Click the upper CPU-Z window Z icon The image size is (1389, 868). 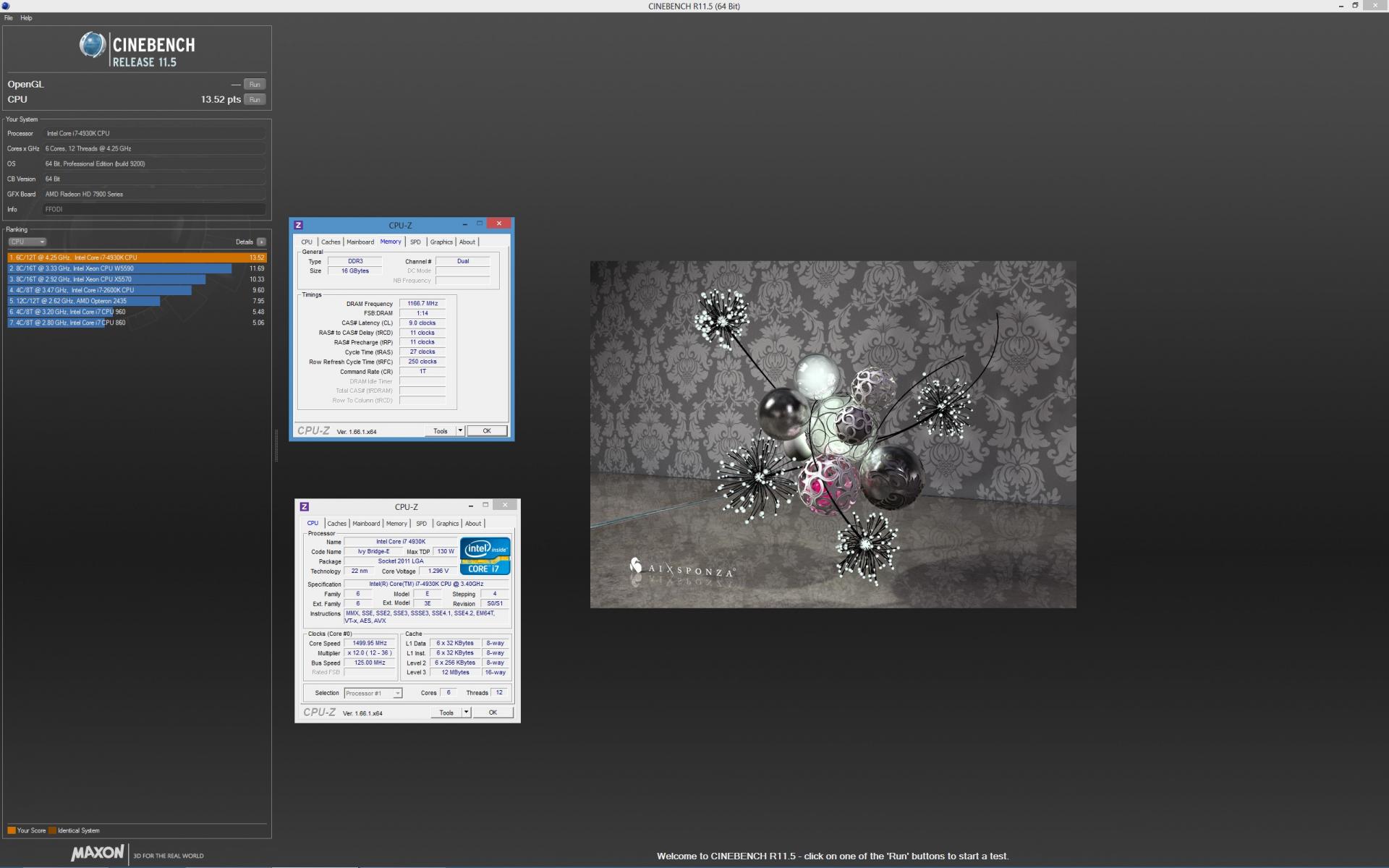298,225
